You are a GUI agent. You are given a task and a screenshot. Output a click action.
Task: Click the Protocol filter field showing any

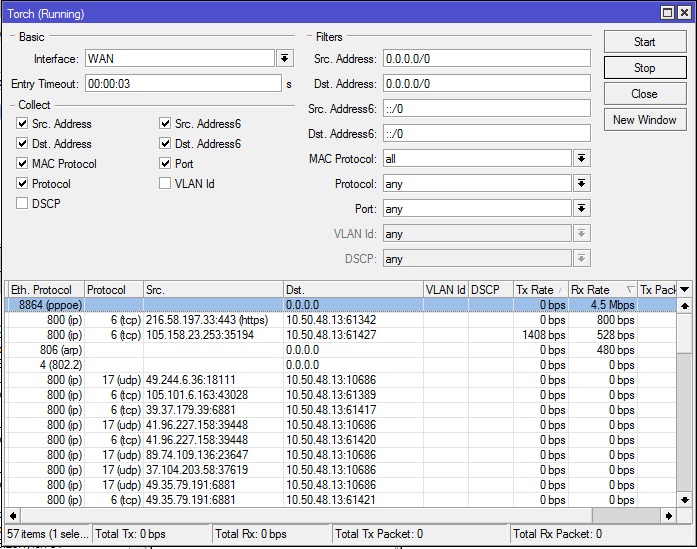[477, 184]
